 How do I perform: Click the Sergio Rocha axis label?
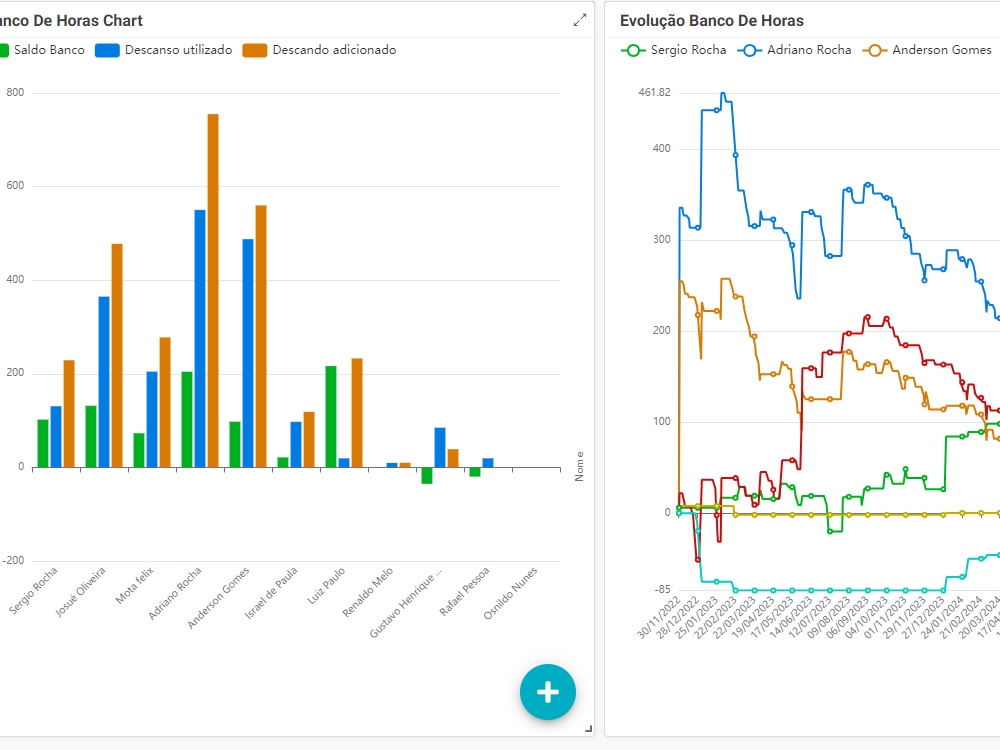tap(34, 590)
